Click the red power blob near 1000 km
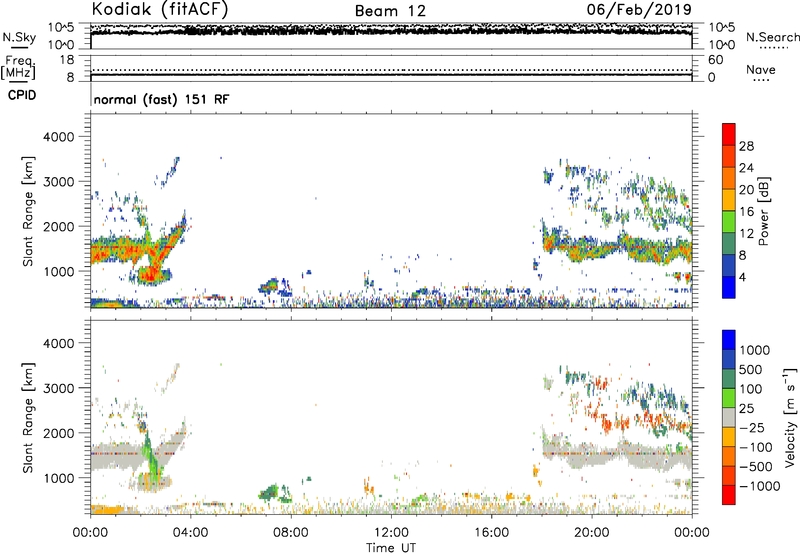Viewport: 800px width, 554px height. tap(151, 275)
